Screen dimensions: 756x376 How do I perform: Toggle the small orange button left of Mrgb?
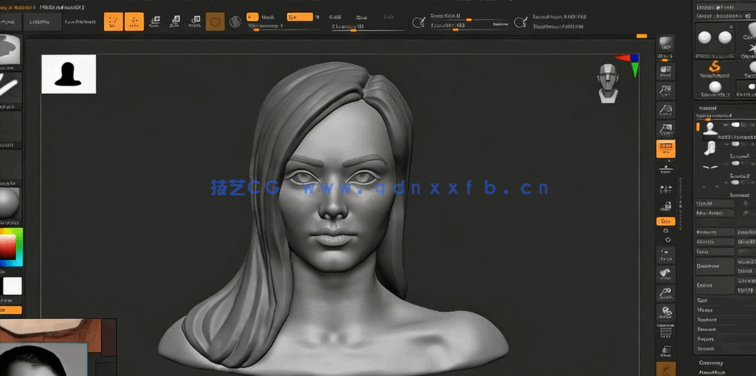252,17
